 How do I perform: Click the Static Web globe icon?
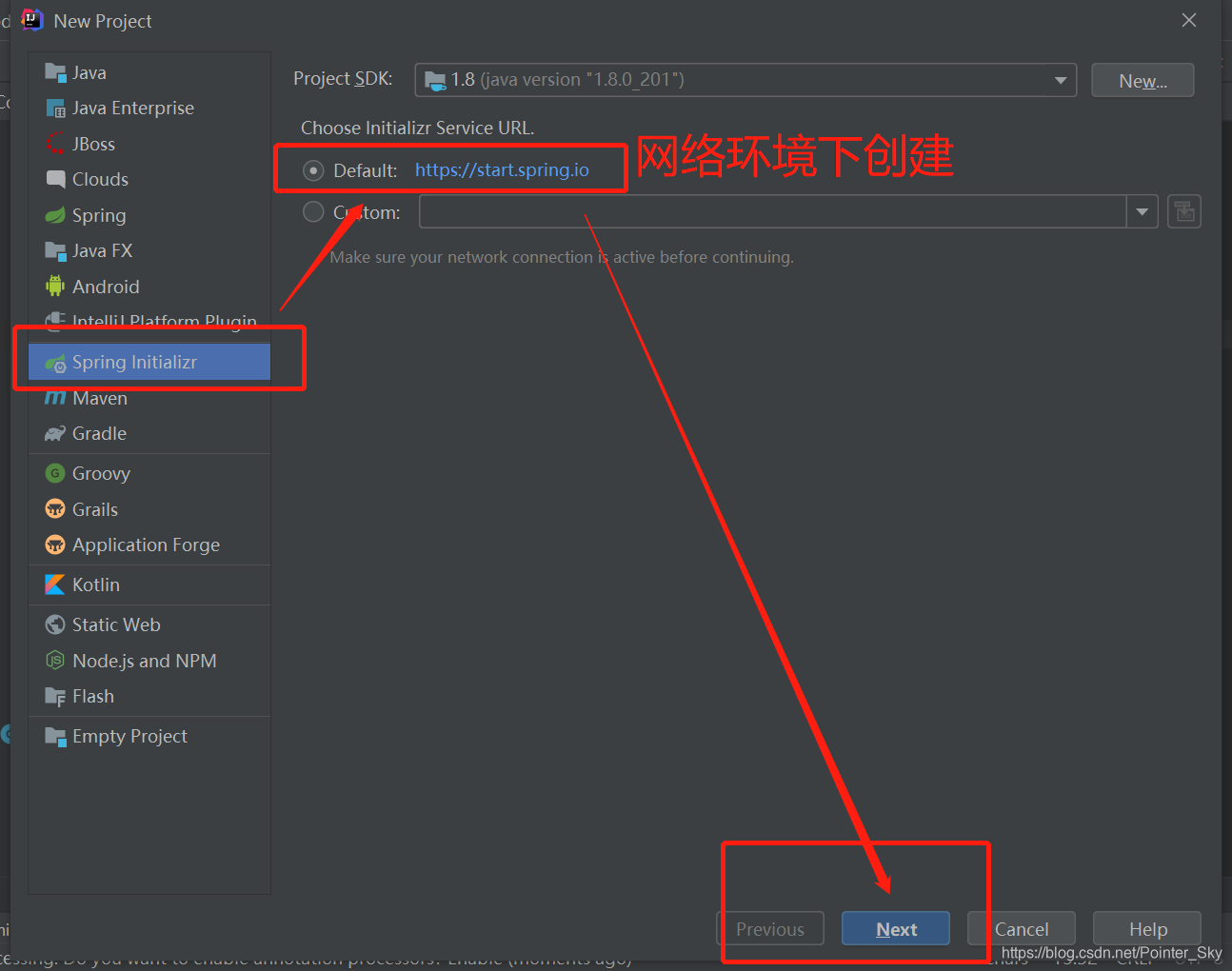(x=55, y=624)
